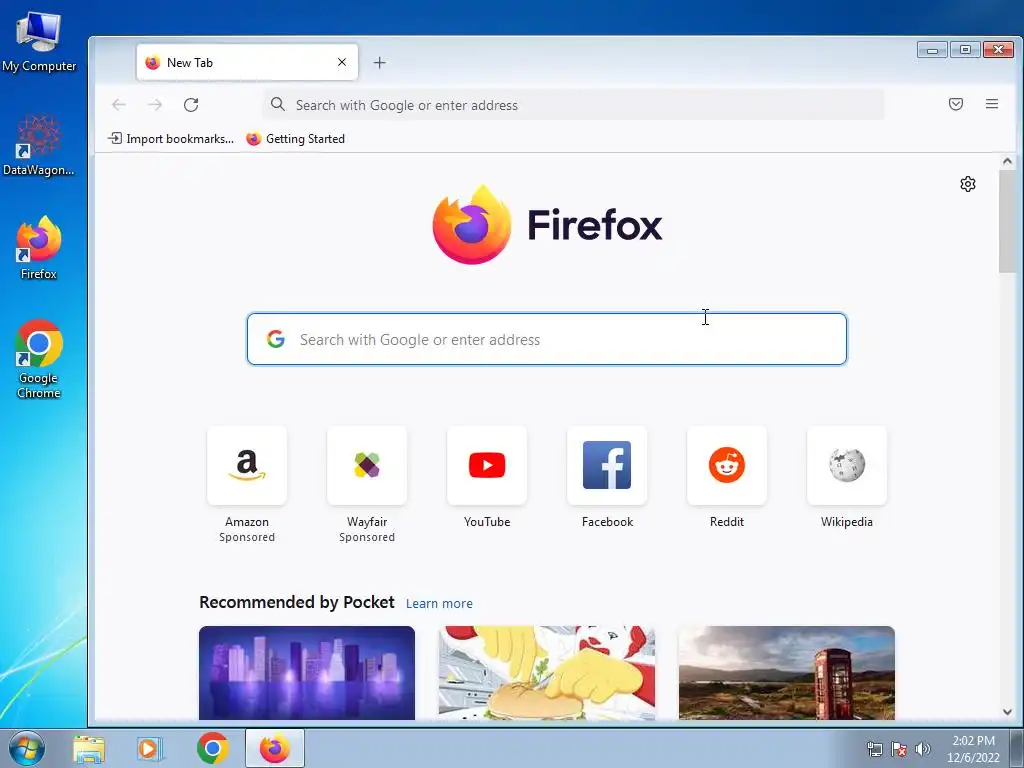Click the vertical scrollbar thumb
Viewport: 1024px width, 768px height.
coord(1007,221)
